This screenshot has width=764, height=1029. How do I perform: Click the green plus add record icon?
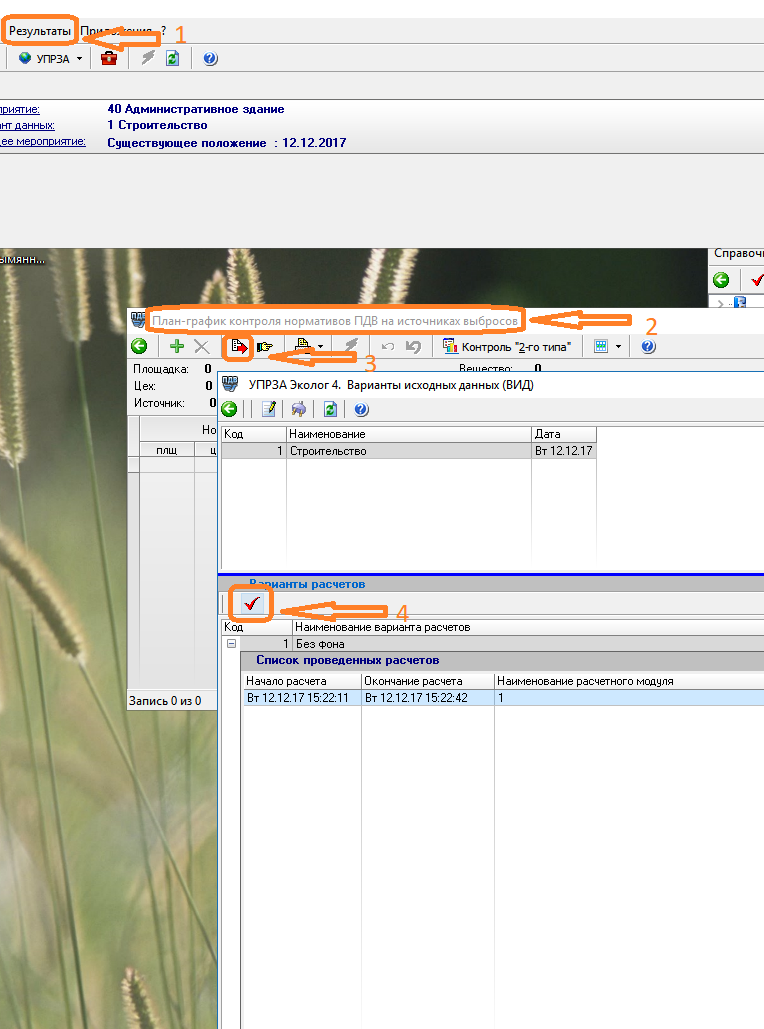coord(177,347)
